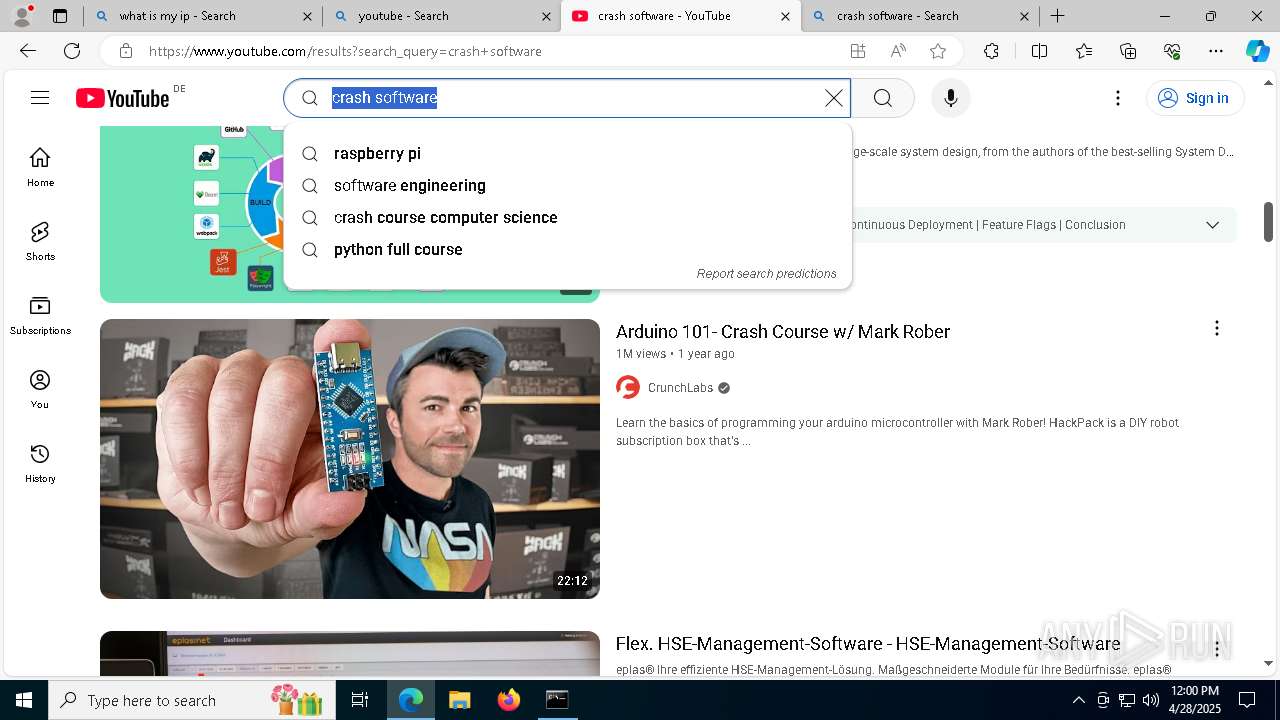Open Arduino 101 video thumbnail
Viewport: 1280px width, 720px height.
[350, 459]
